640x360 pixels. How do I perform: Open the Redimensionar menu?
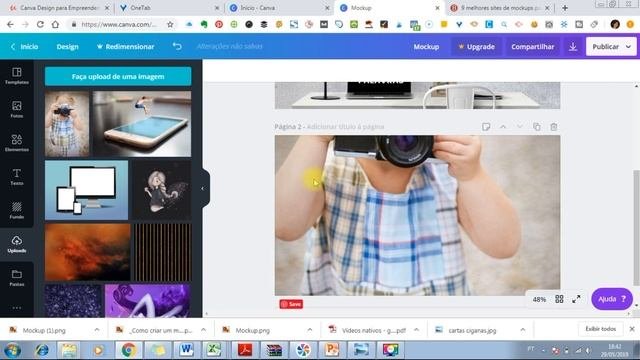click(126, 47)
